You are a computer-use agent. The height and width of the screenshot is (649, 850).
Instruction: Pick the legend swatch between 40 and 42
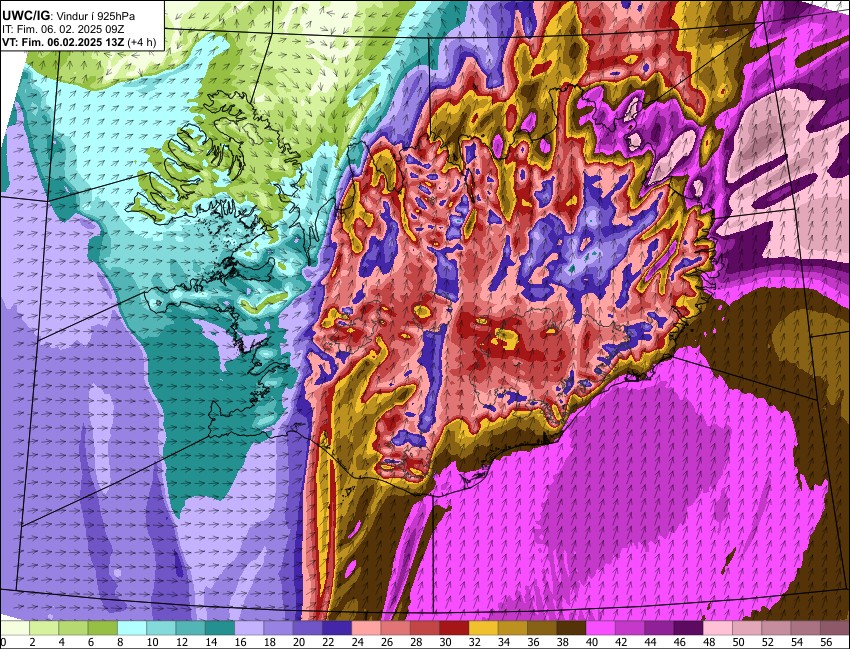click(601, 628)
